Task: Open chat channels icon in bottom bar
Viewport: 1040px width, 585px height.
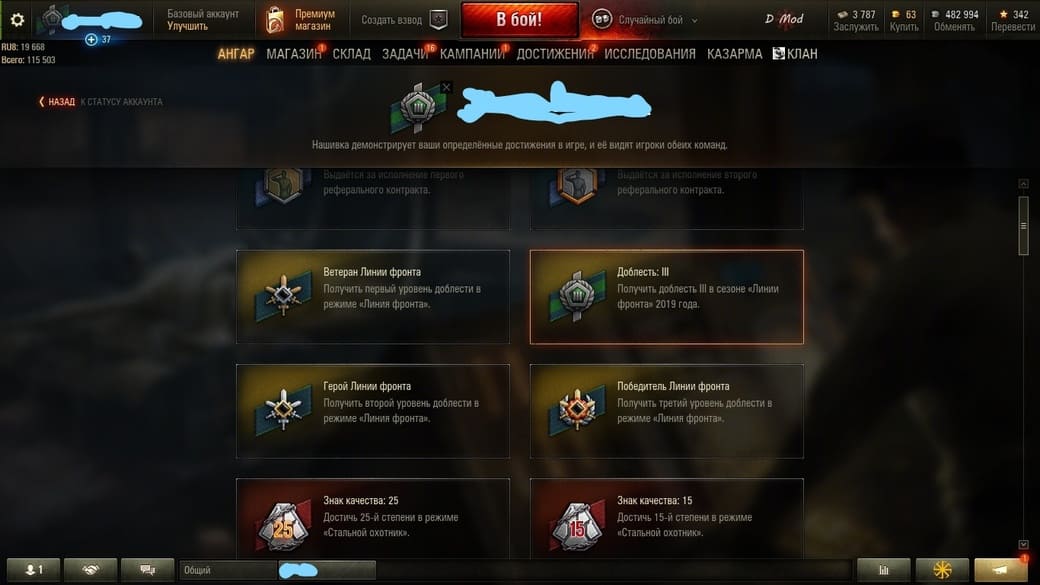Action: [x=147, y=570]
